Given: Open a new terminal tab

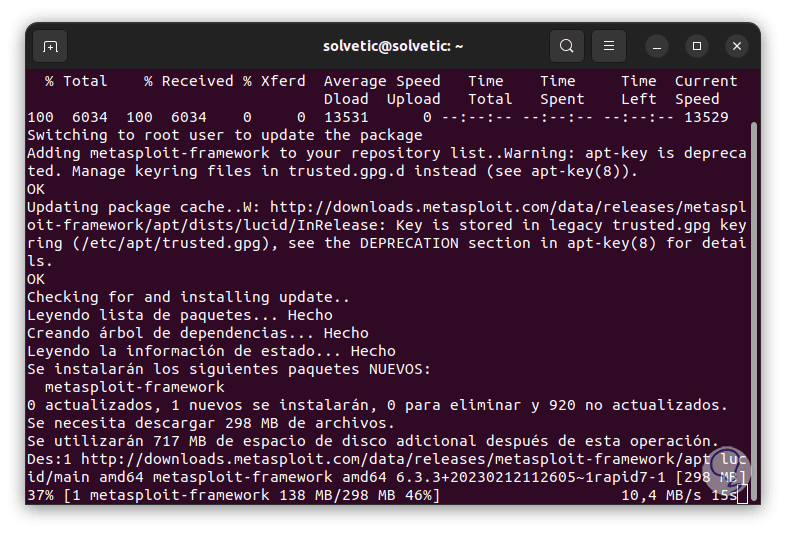Looking at the screenshot, I should tap(50, 46).
